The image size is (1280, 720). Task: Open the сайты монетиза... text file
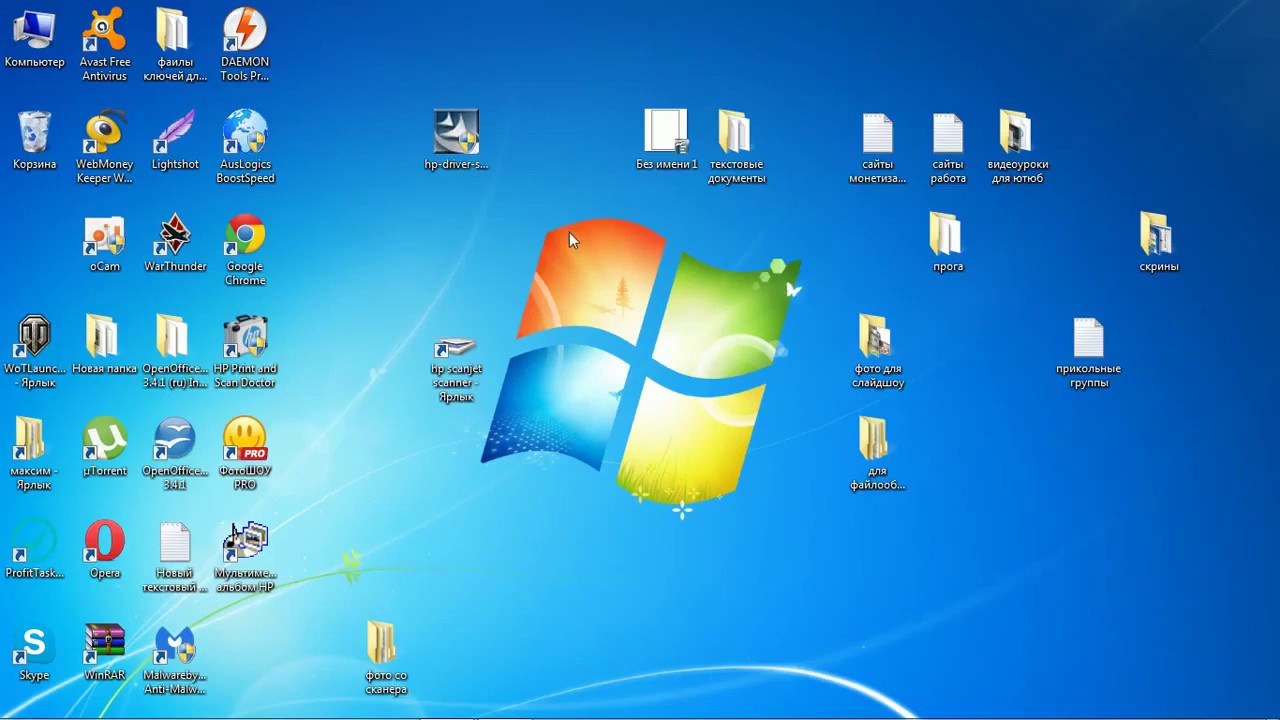click(x=877, y=148)
